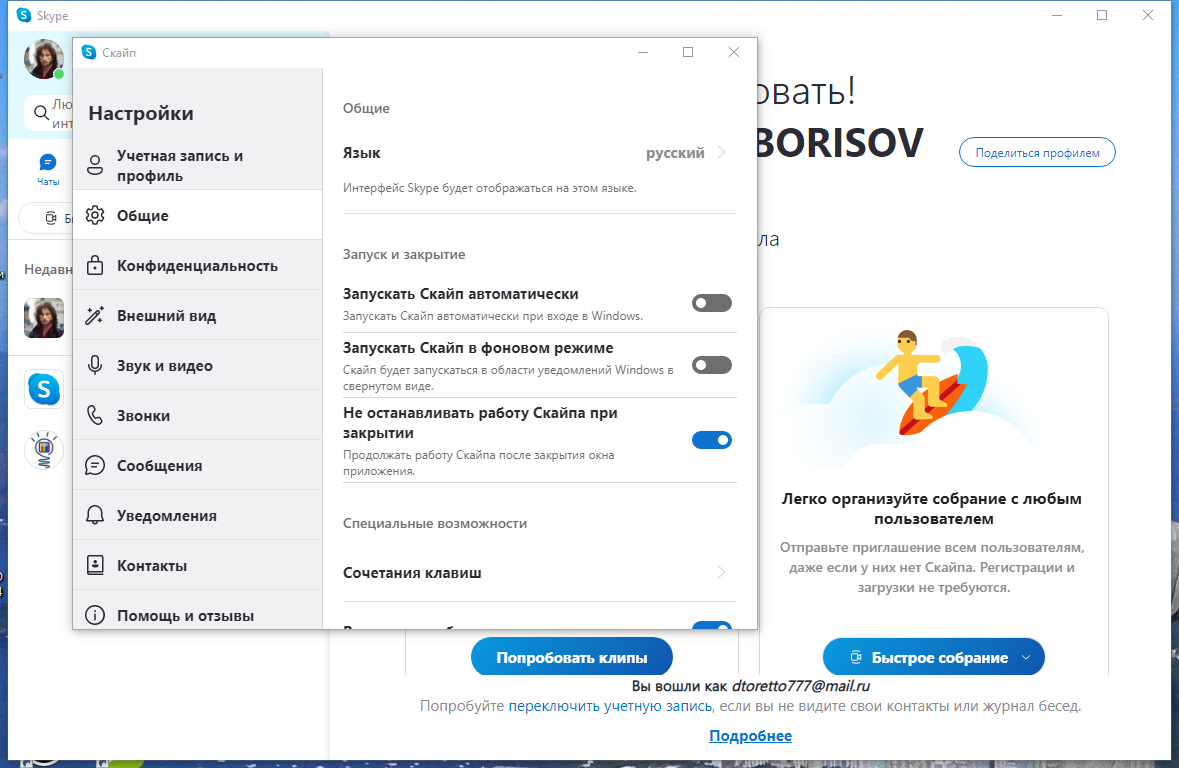Close the Скайп settings window
The height and width of the screenshot is (768, 1179).
(734, 52)
